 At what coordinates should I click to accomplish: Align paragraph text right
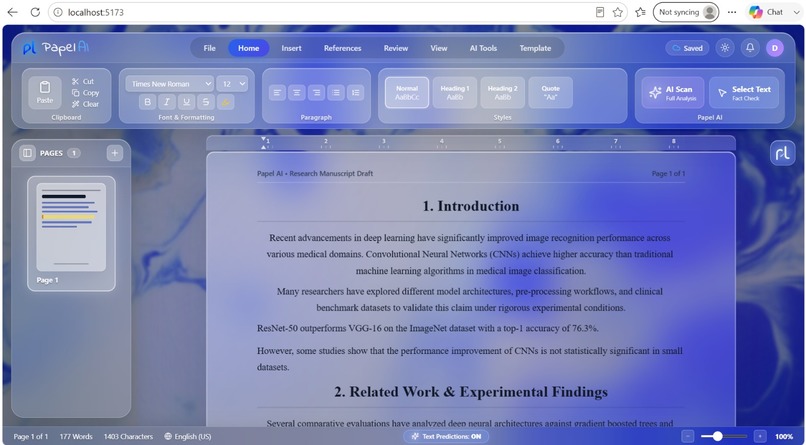click(317, 92)
